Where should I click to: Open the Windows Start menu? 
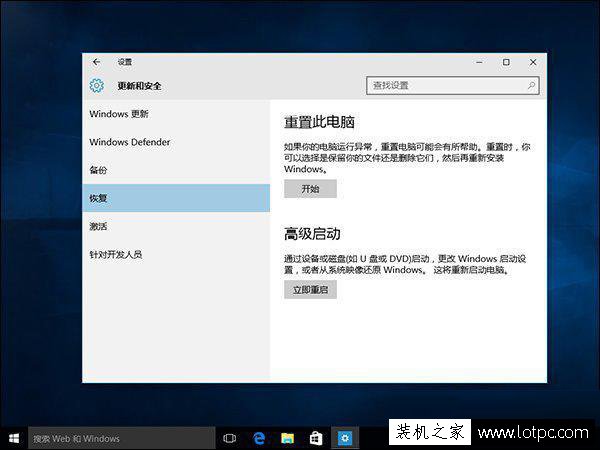pyautogui.click(x=14, y=438)
